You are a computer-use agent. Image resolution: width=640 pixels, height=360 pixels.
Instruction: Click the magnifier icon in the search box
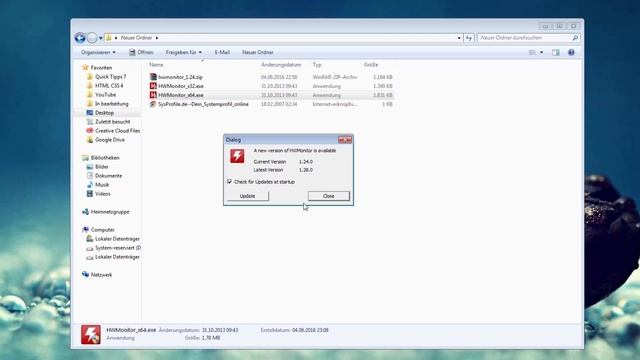(575, 38)
